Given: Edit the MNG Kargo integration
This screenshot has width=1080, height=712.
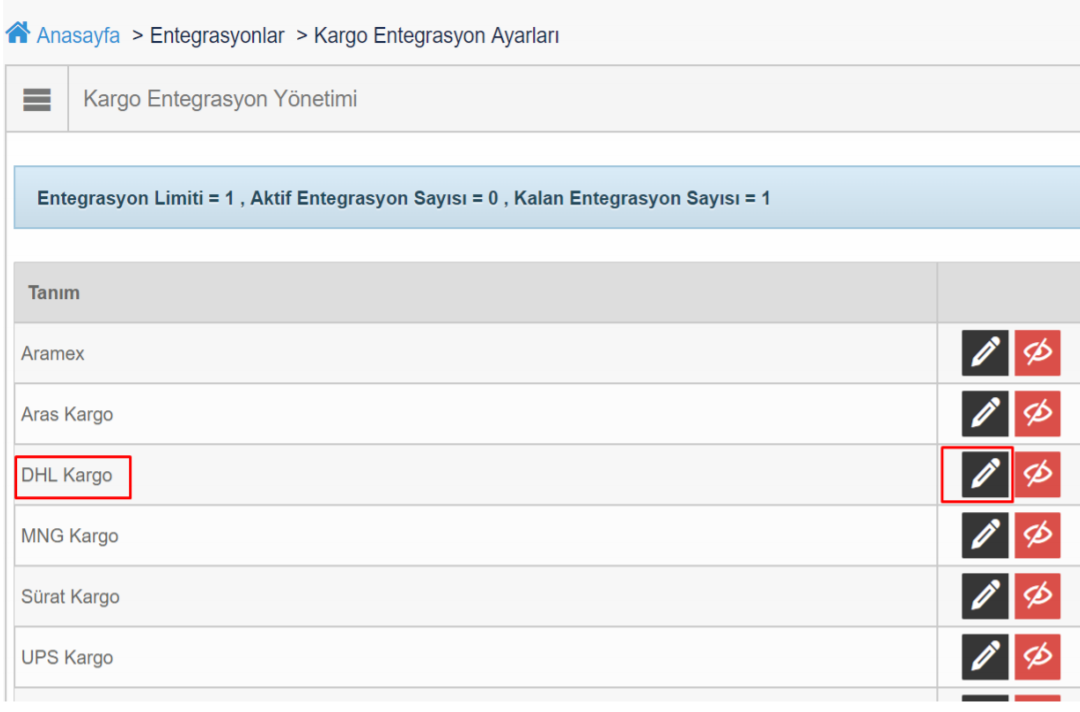Looking at the screenshot, I should [x=985, y=535].
